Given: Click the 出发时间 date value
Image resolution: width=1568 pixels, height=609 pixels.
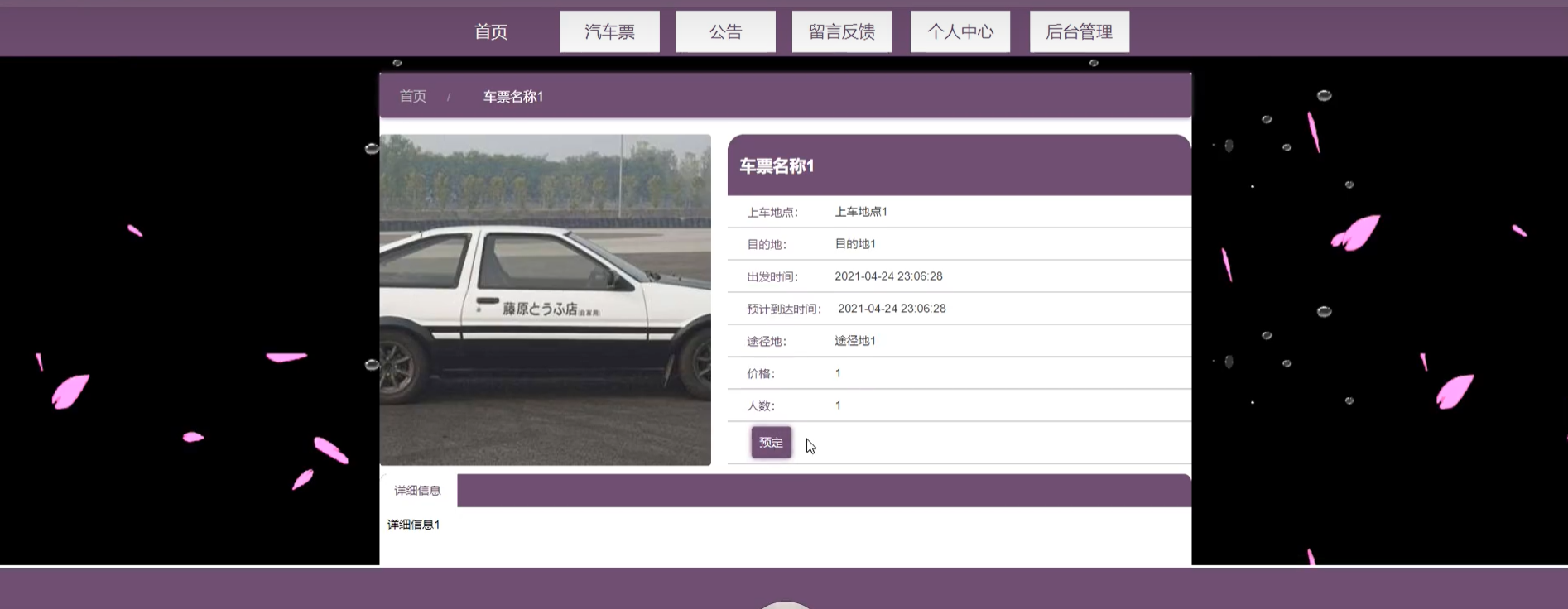Looking at the screenshot, I should pos(888,276).
